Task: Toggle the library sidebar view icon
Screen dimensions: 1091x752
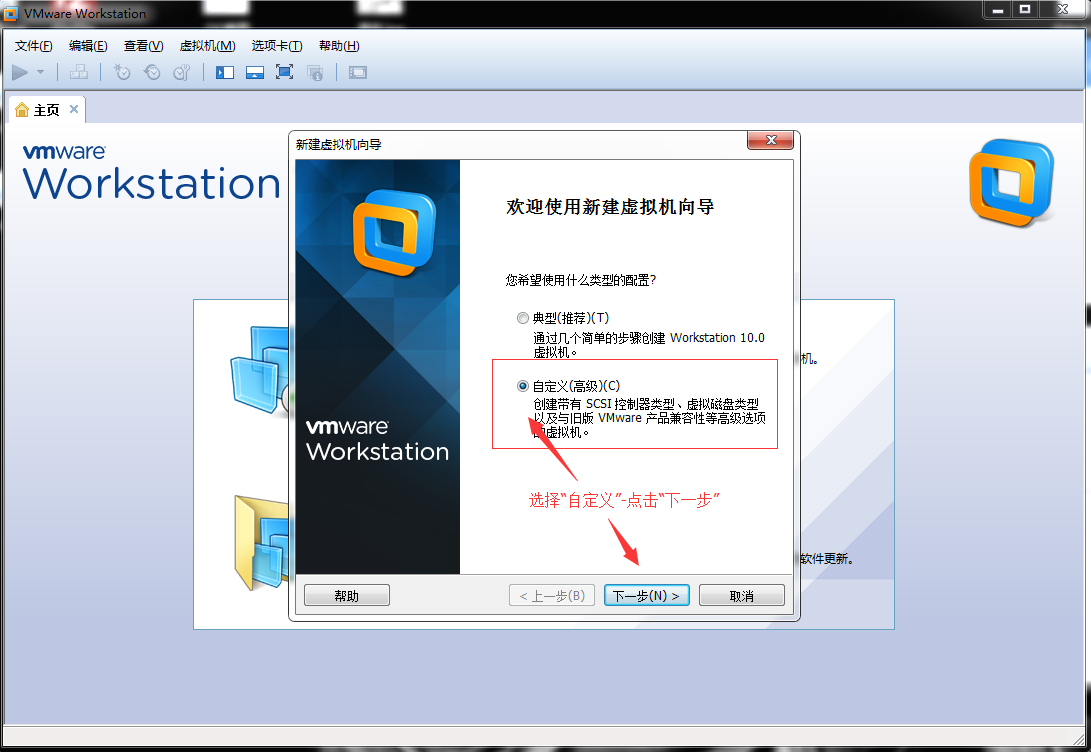Action: [225, 72]
